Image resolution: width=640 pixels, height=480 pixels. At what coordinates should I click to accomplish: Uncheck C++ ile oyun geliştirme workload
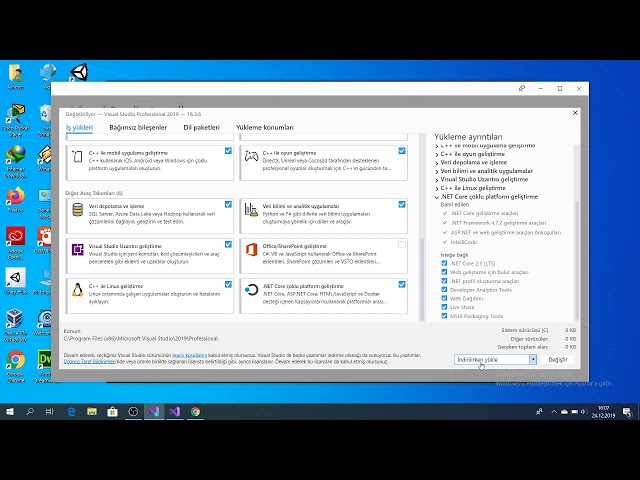click(402, 151)
